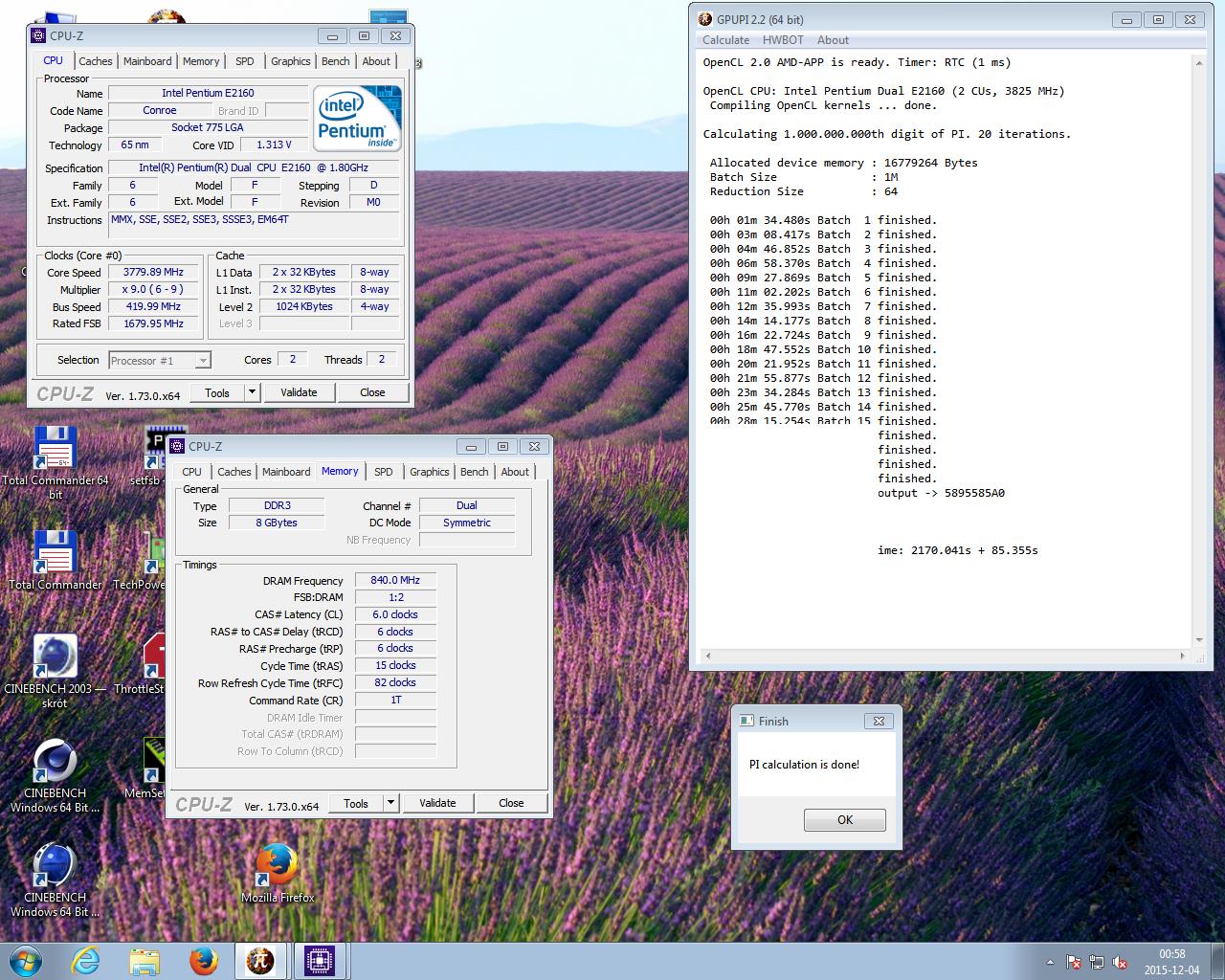
Task: Launch CINEBENCH 2003 shortcut on desktop
Action: click(55, 670)
